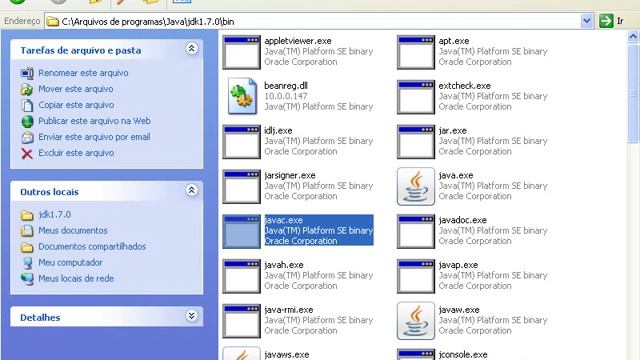
Task: Select the beanreg.dll file icon
Action: [x=242, y=96]
